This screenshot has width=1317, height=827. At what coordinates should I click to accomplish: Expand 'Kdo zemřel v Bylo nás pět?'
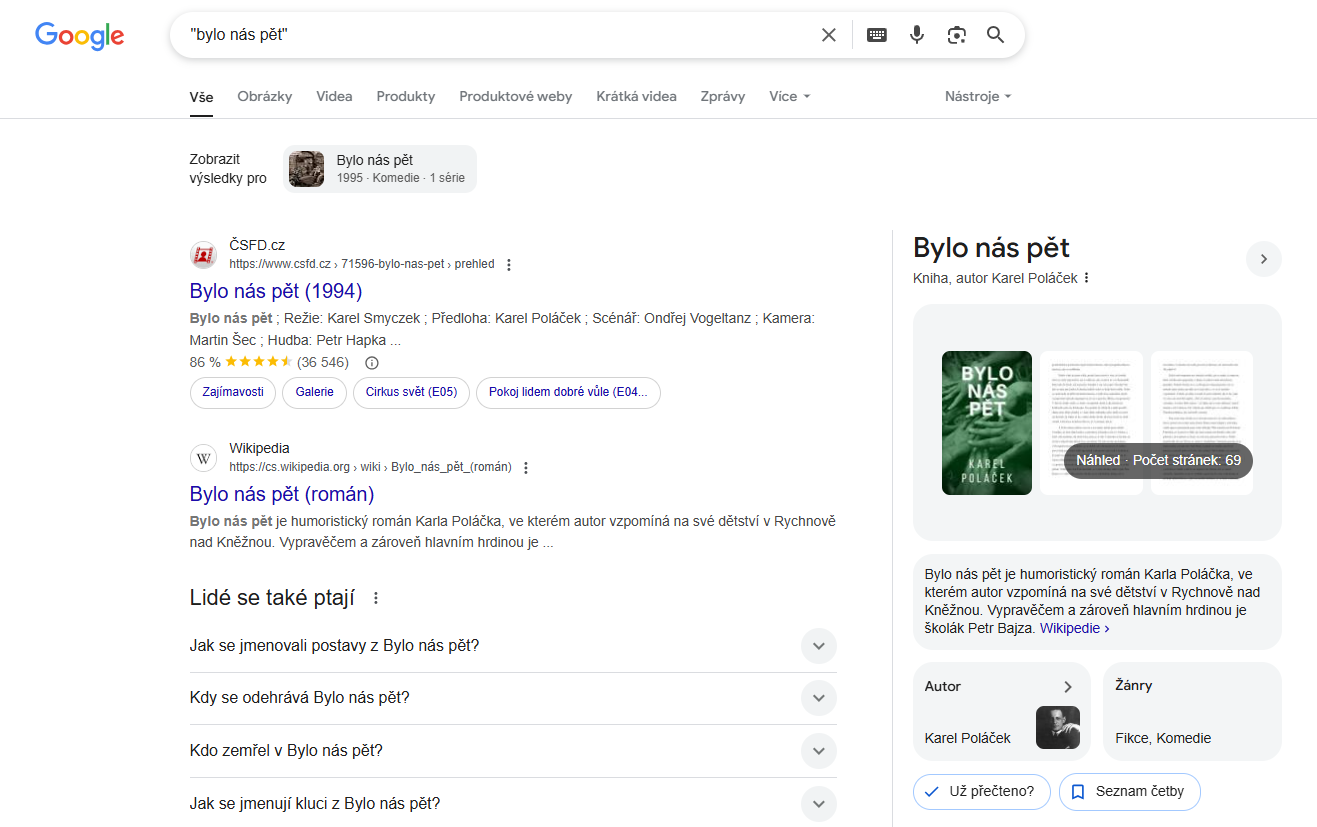pyautogui.click(x=818, y=750)
